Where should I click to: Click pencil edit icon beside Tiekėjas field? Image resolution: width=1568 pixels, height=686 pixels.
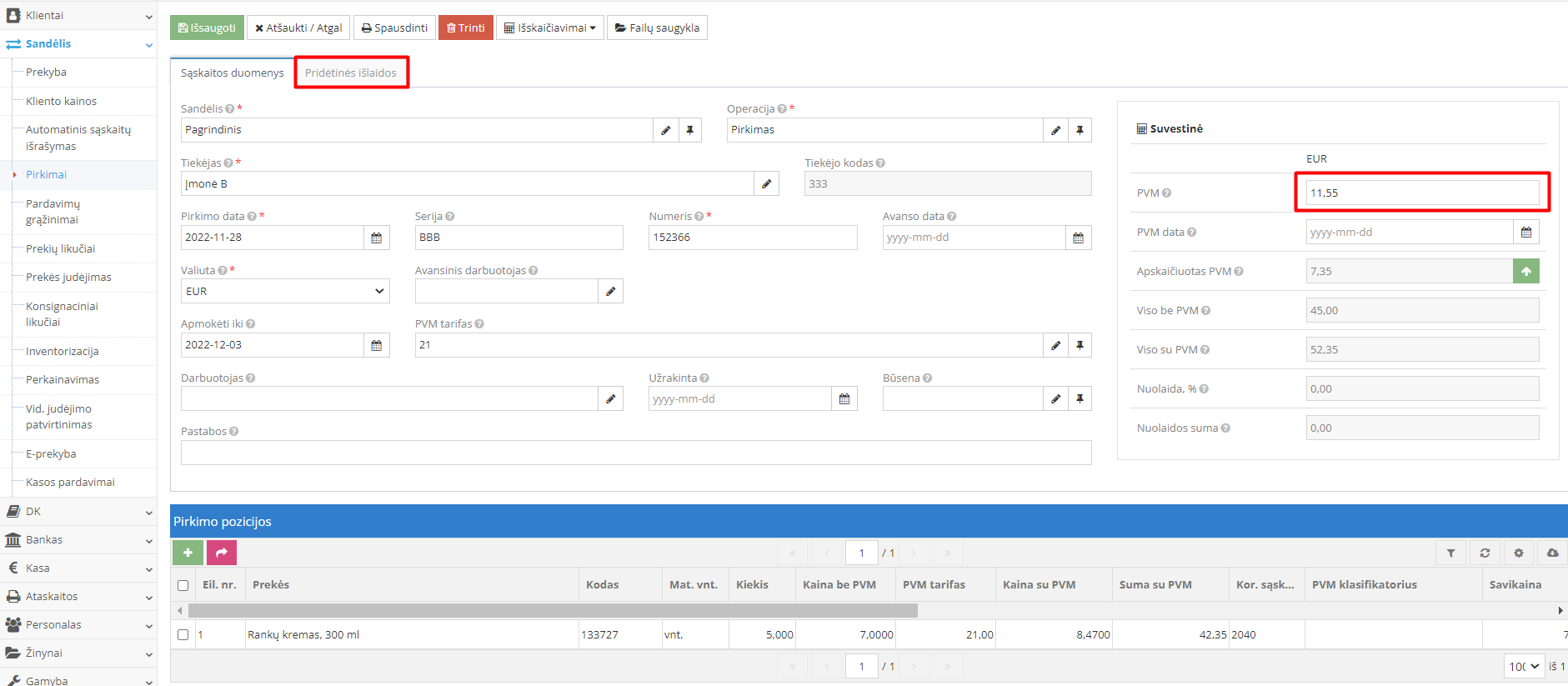[766, 184]
